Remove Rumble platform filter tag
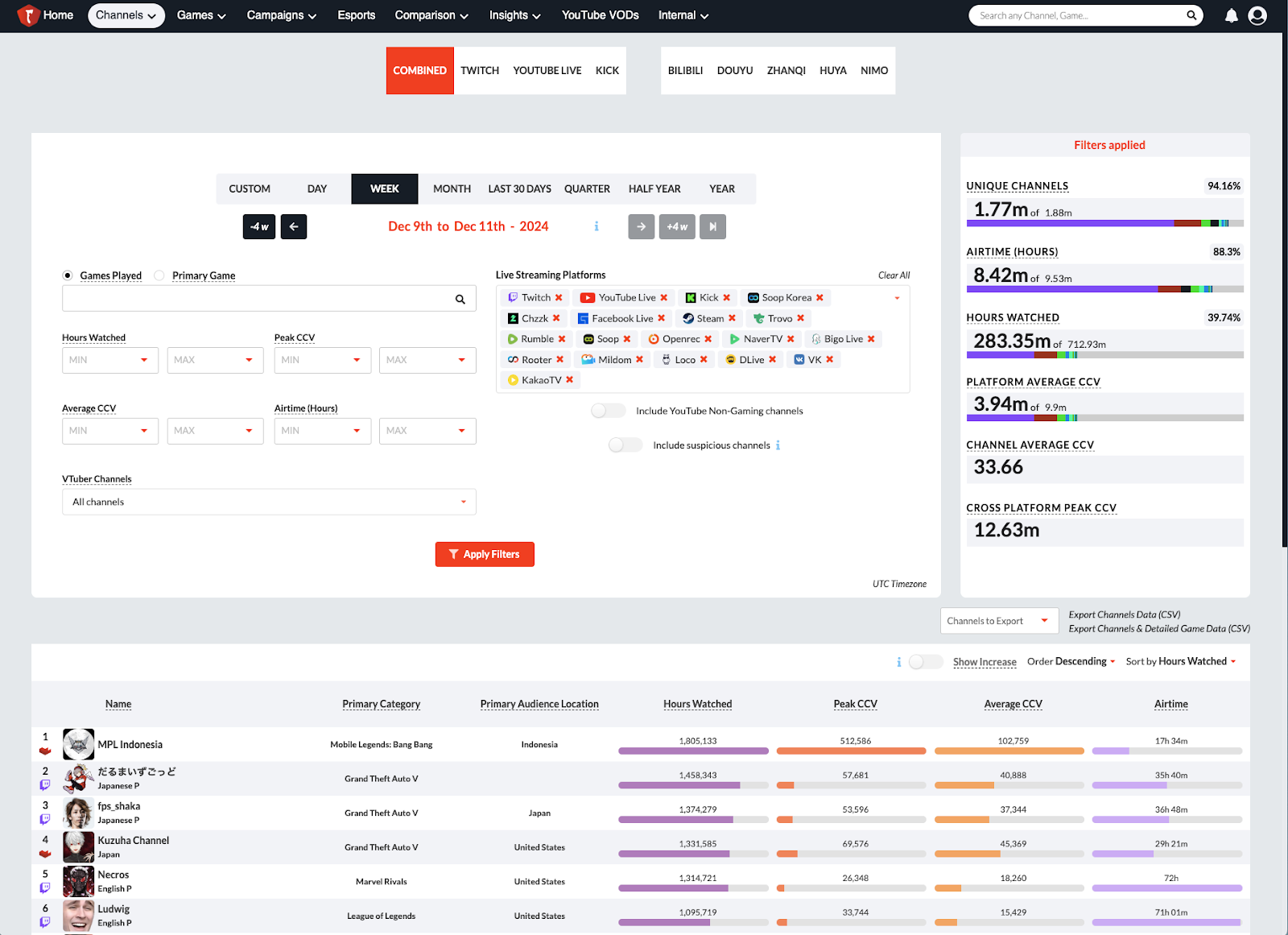 point(562,339)
